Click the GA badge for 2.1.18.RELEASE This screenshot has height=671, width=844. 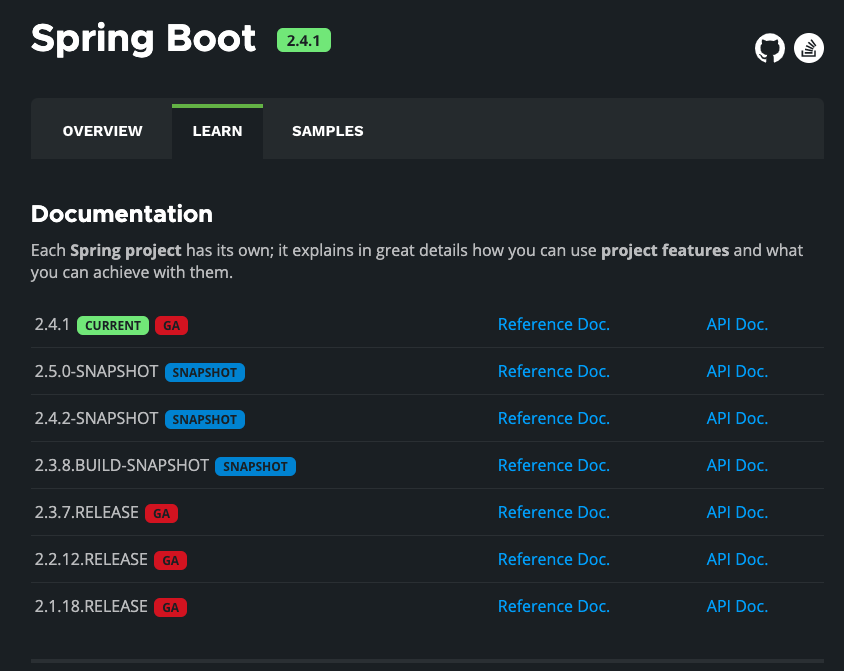pos(171,608)
